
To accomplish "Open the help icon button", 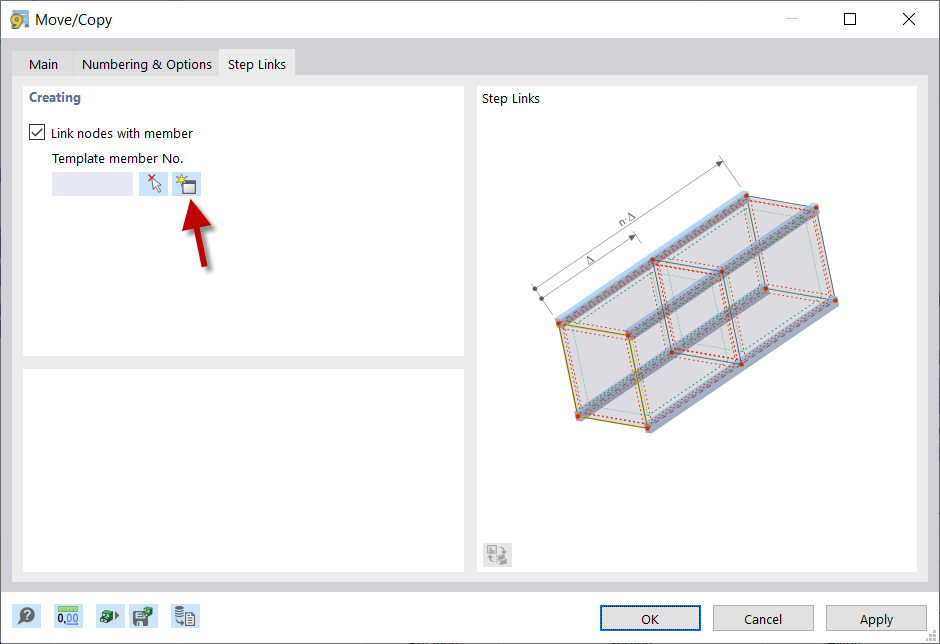I will 26,616.
